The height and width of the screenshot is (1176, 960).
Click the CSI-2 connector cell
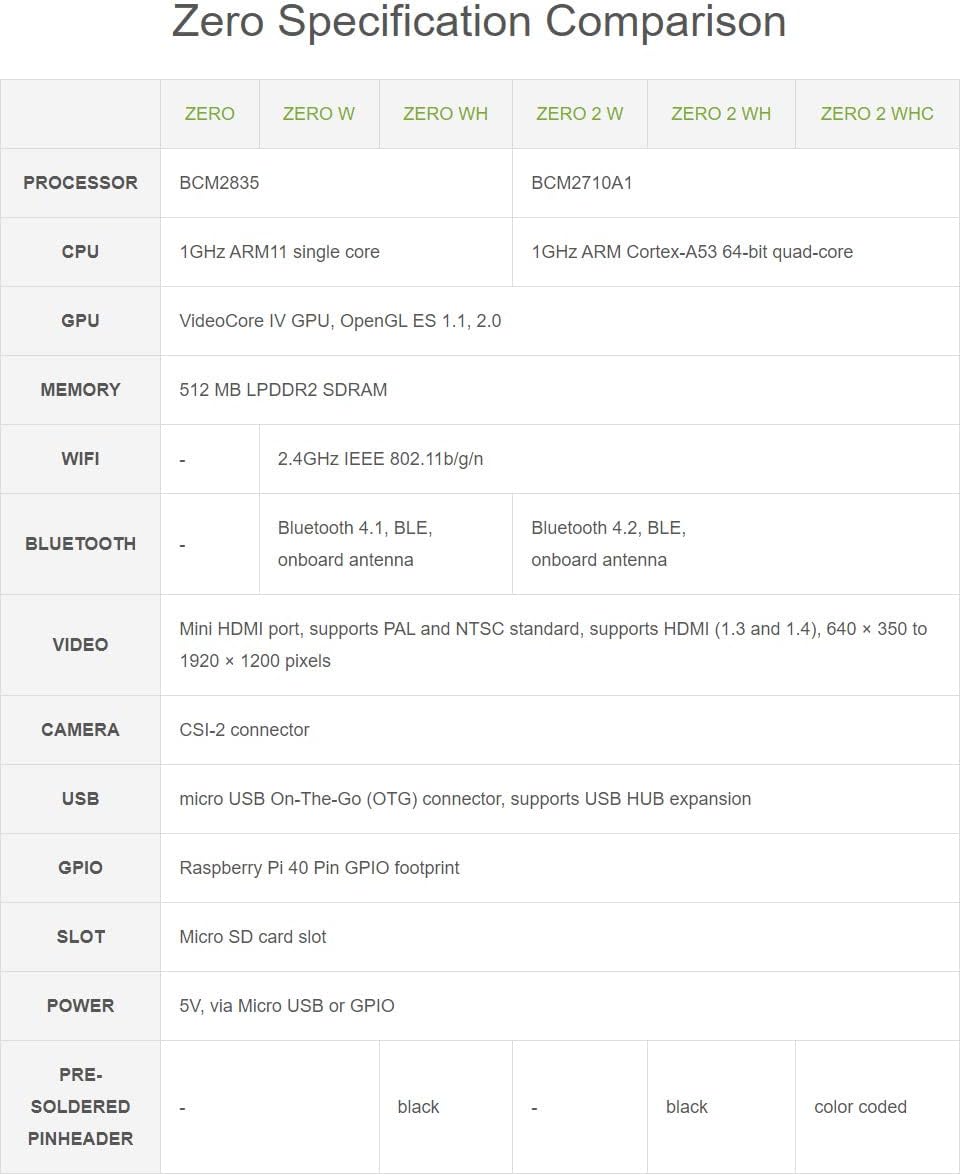point(244,730)
